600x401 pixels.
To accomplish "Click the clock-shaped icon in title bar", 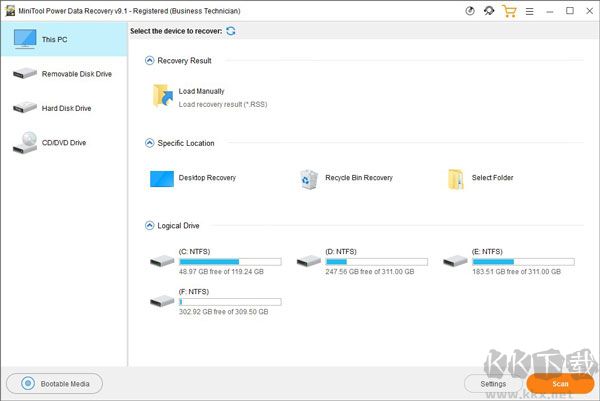I will tap(471, 11).
